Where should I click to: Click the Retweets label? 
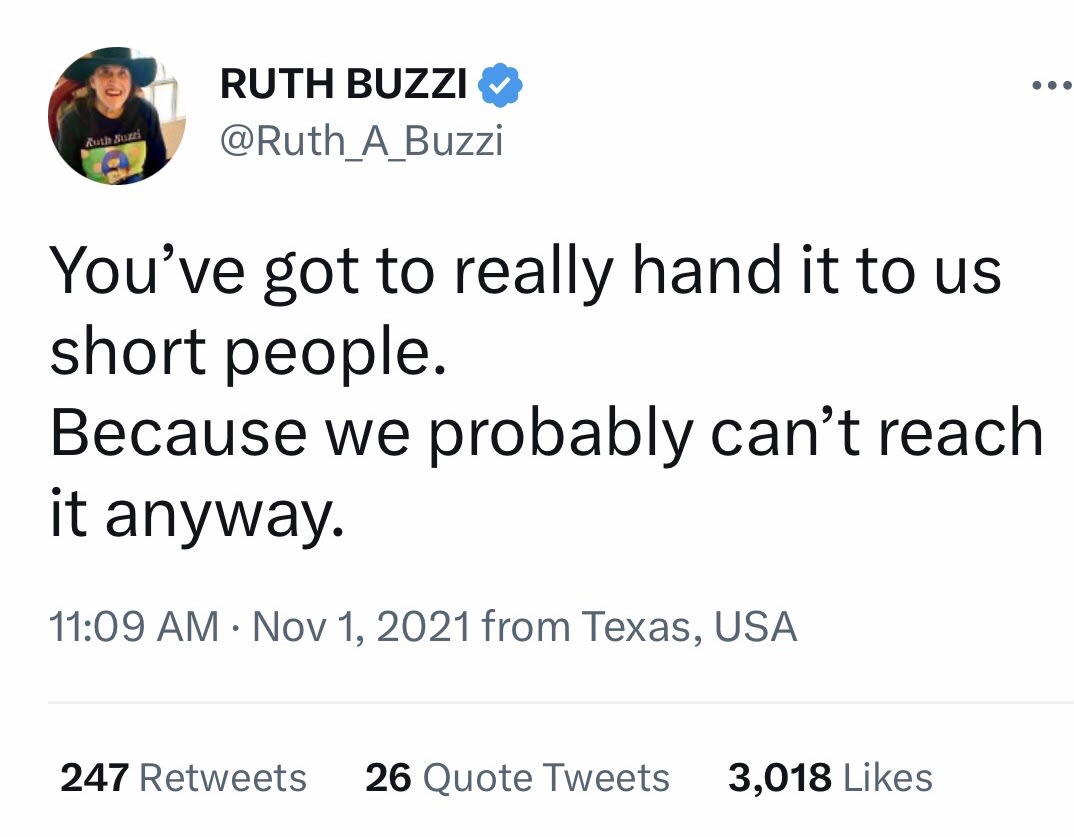[223, 777]
